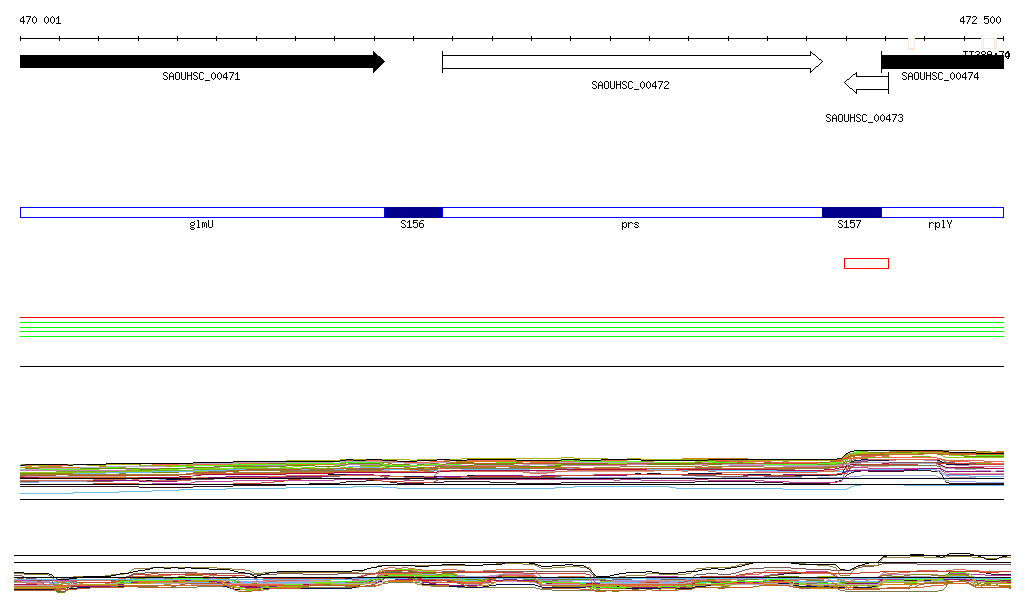Click the small pink marker on the ruler
This screenshot has width=1024, height=611.
click(x=911, y=43)
